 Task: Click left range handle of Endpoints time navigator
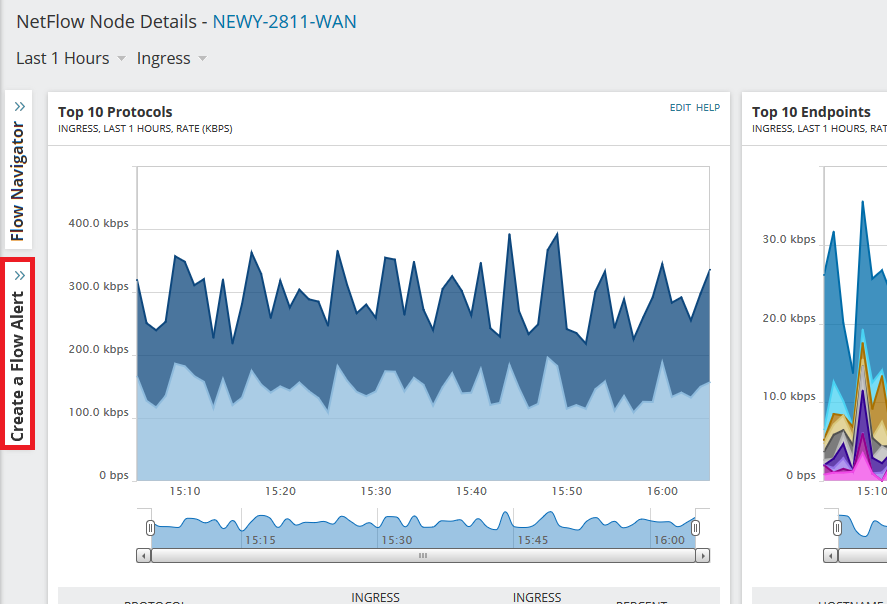point(838,527)
